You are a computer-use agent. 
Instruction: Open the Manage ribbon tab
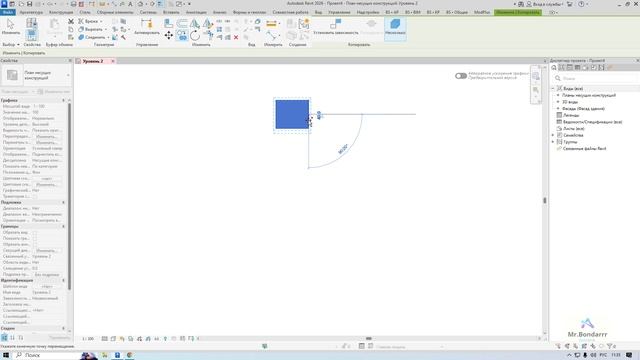339,12
